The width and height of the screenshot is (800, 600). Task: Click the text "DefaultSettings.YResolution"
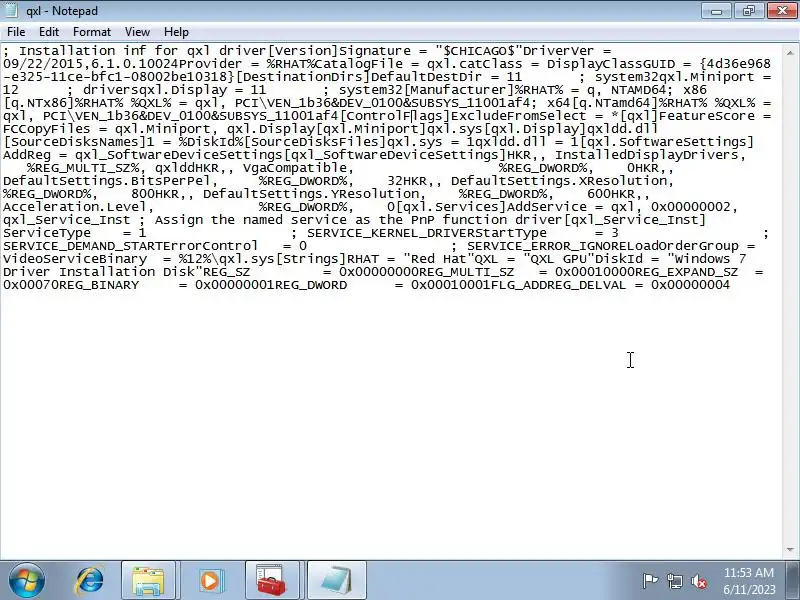[311, 194]
